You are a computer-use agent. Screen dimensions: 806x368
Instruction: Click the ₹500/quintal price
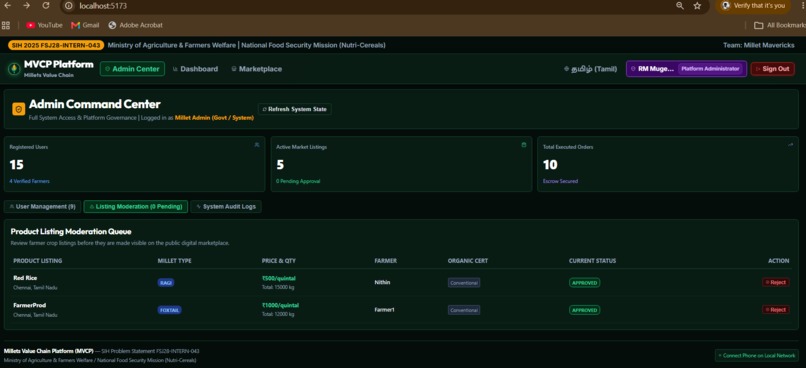click(x=279, y=278)
